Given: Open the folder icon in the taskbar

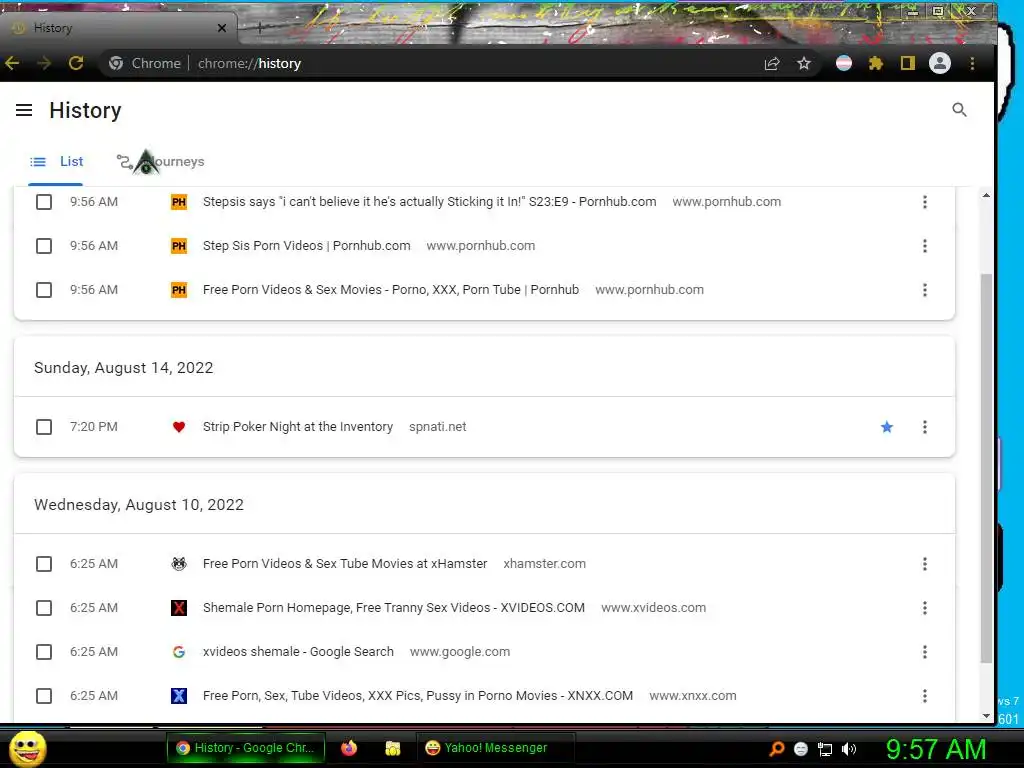Looking at the screenshot, I should pyautogui.click(x=392, y=748).
